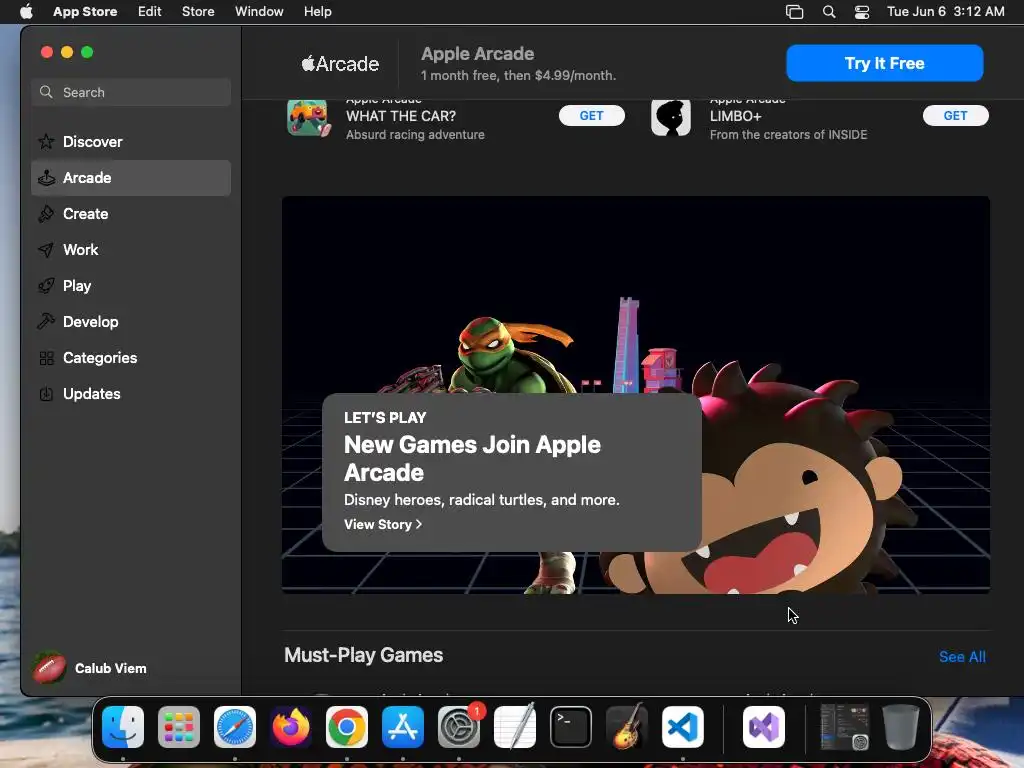Open TextEdit from the Dock
This screenshot has width=1024, height=768.
click(x=515, y=727)
